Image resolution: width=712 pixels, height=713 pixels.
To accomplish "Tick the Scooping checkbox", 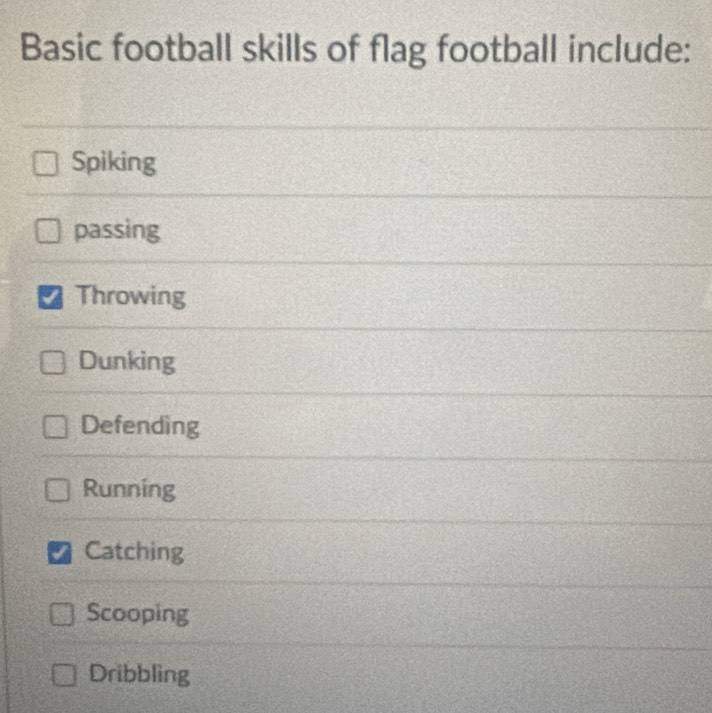I will tap(62, 614).
